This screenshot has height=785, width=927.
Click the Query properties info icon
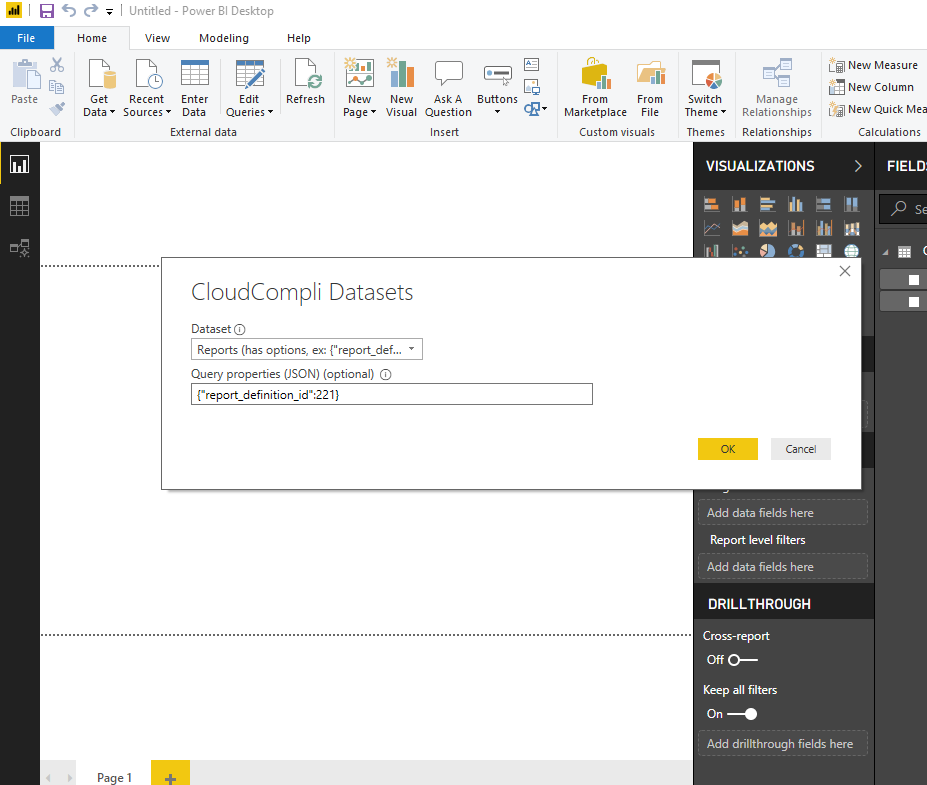click(385, 375)
